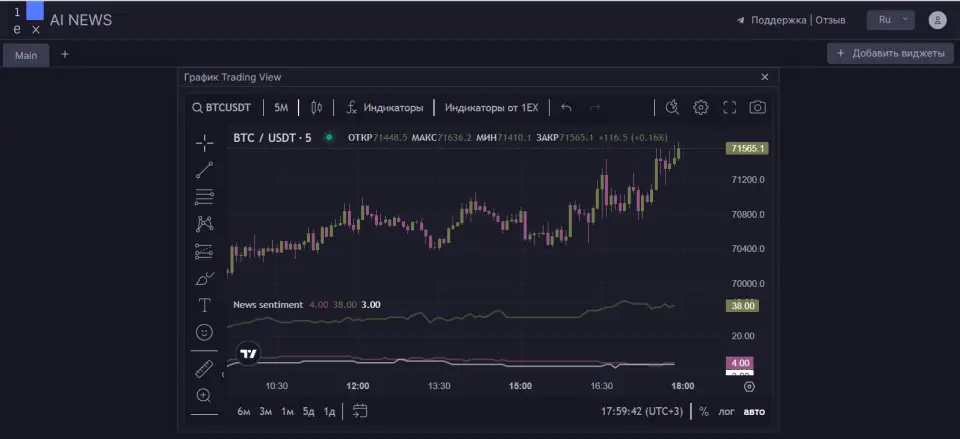Open the 5м timeframe dropdown
960x439 pixels.
coord(281,108)
